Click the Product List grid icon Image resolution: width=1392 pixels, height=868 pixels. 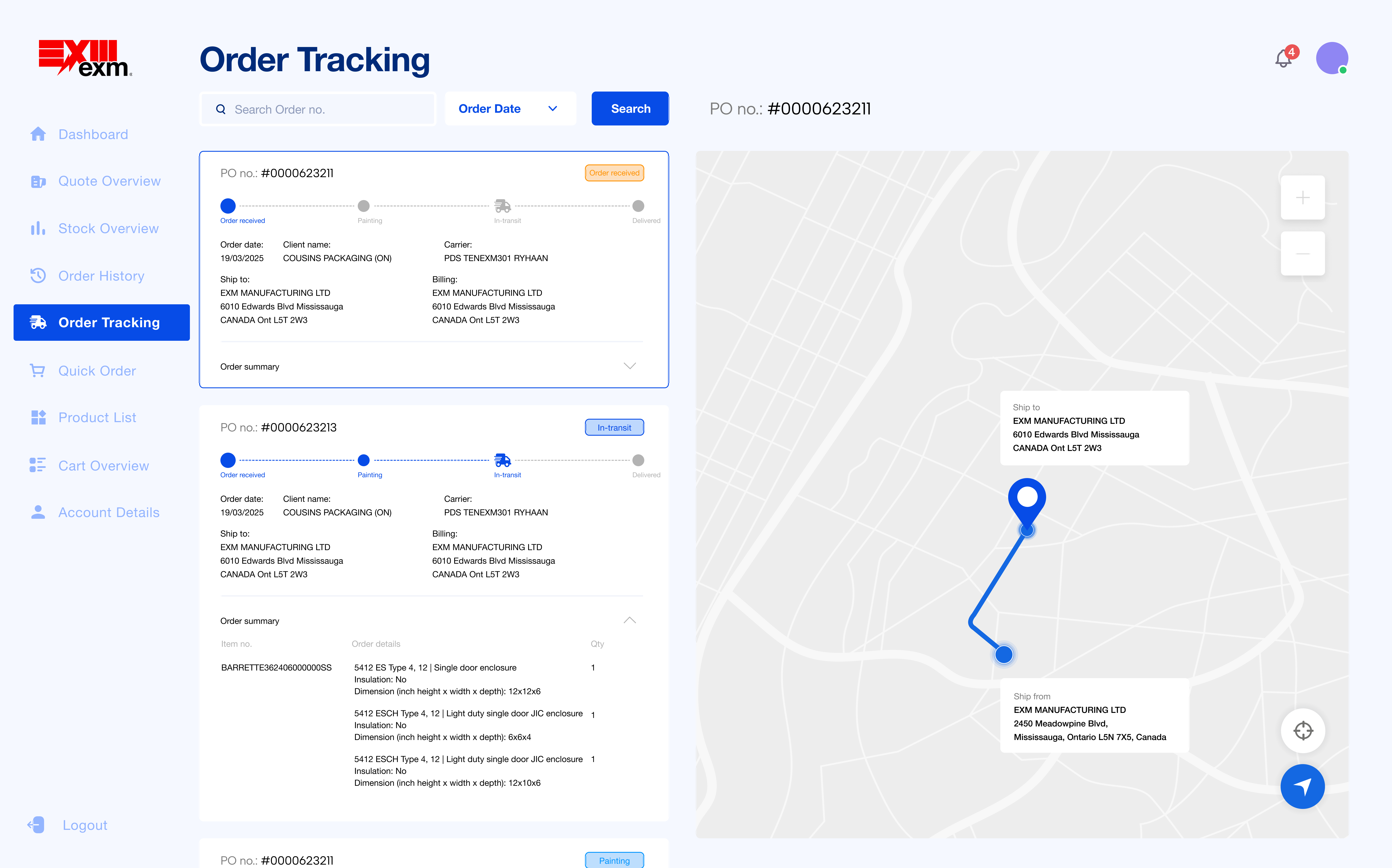(38, 417)
